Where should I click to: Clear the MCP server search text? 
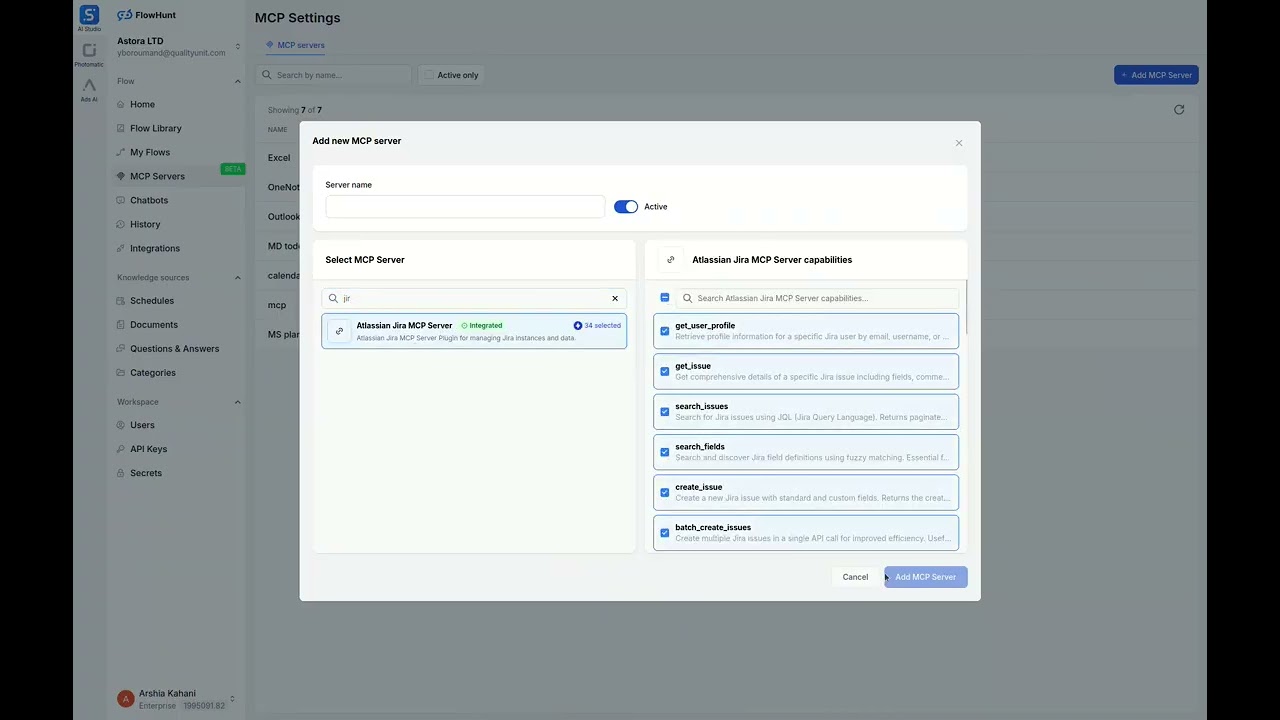[615, 298]
